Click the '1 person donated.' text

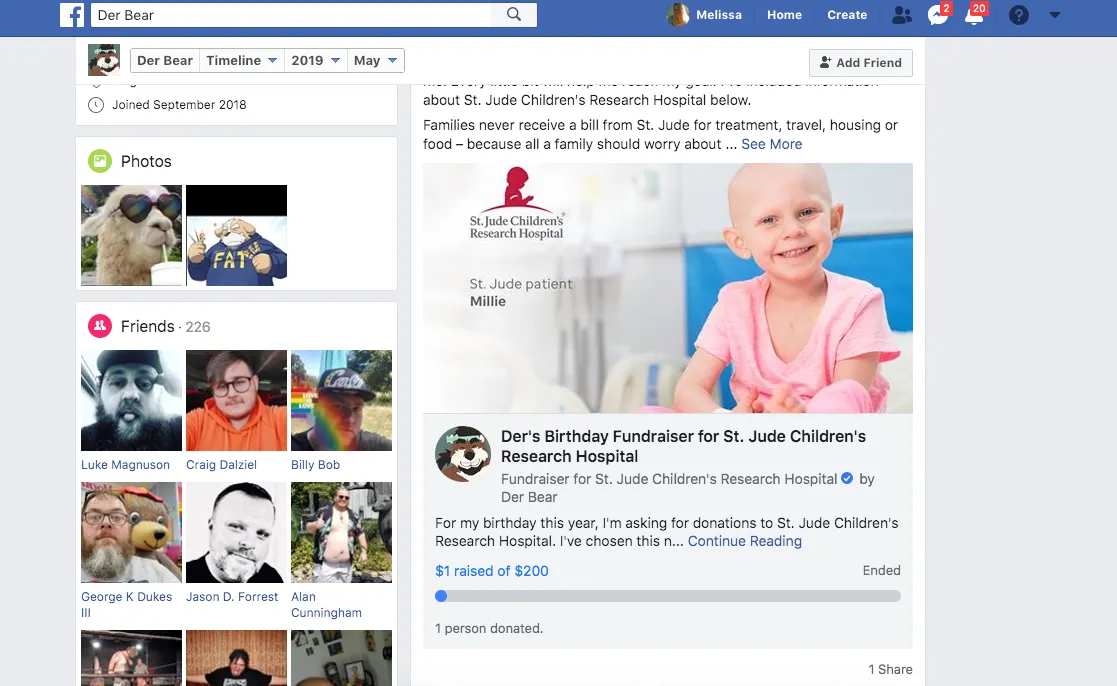click(489, 628)
